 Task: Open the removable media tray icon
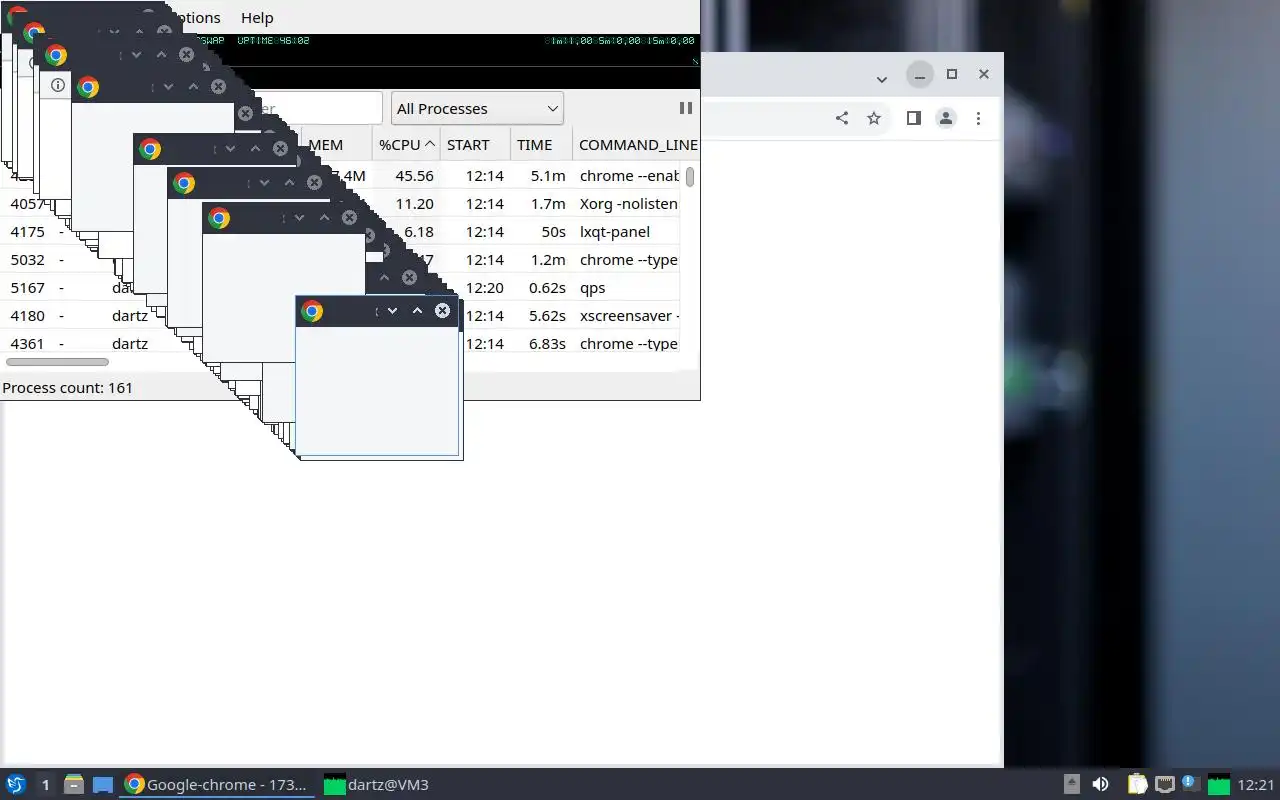click(1071, 784)
